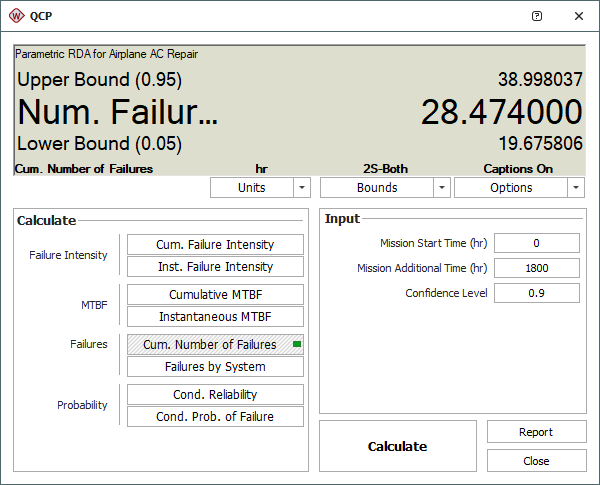Viewport: 600px width, 485px height.
Task: Edit the Mission Additional Time field
Action: click(537, 268)
